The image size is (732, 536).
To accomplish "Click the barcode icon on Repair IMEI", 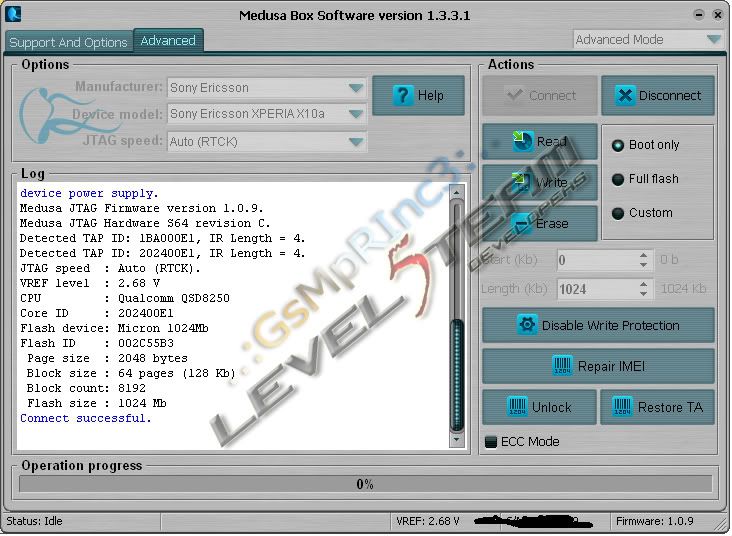I will (x=563, y=366).
